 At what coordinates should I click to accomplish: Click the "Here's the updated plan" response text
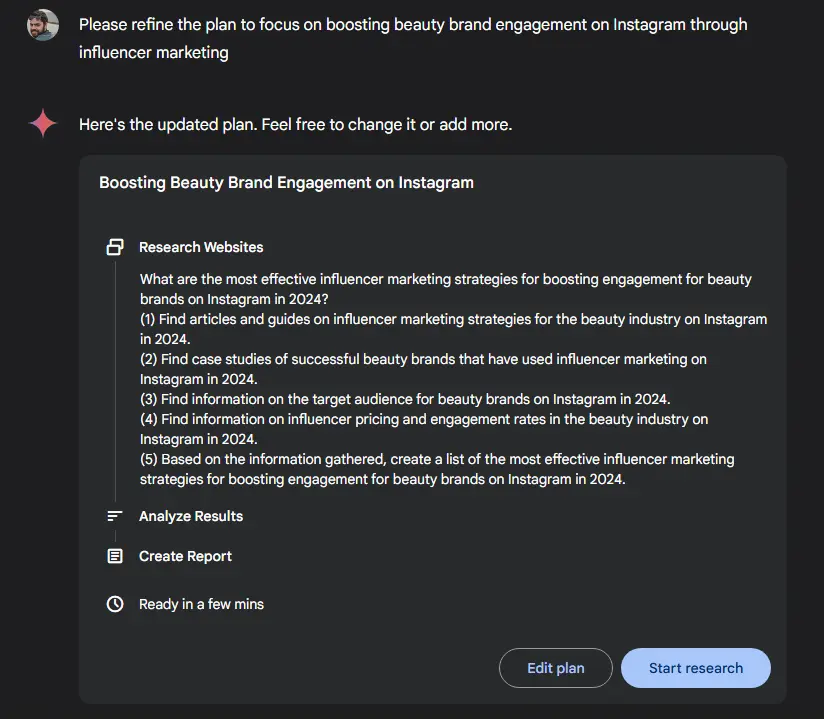click(x=295, y=125)
